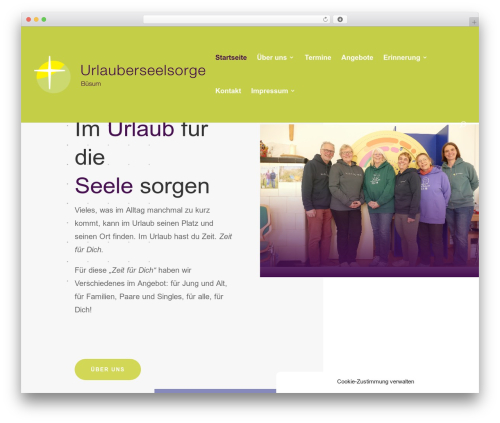Expand the Über uns dropdown arrow
The width and height of the screenshot is (500, 423).
click(292, 58)
